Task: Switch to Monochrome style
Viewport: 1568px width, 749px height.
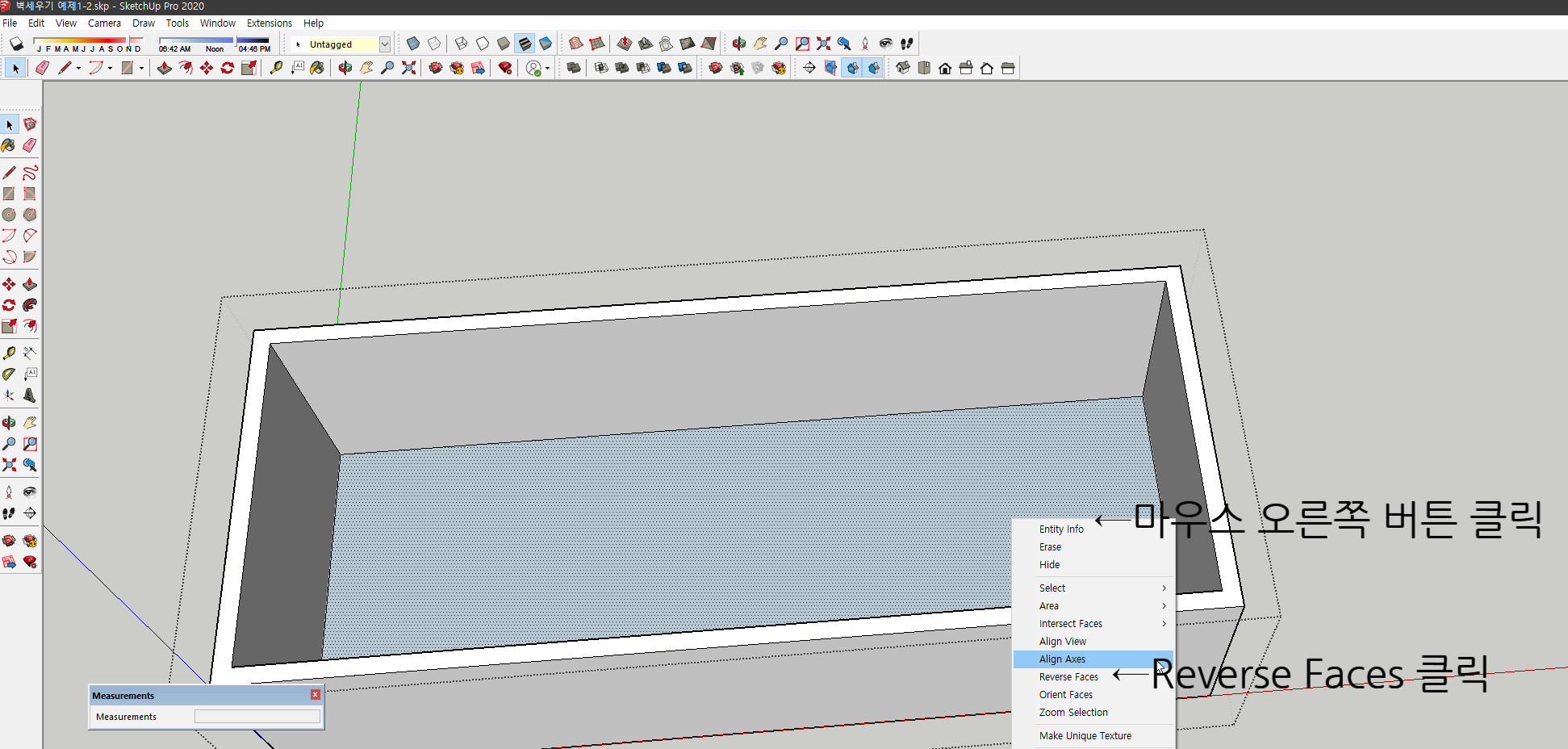Action: point(546,44)
